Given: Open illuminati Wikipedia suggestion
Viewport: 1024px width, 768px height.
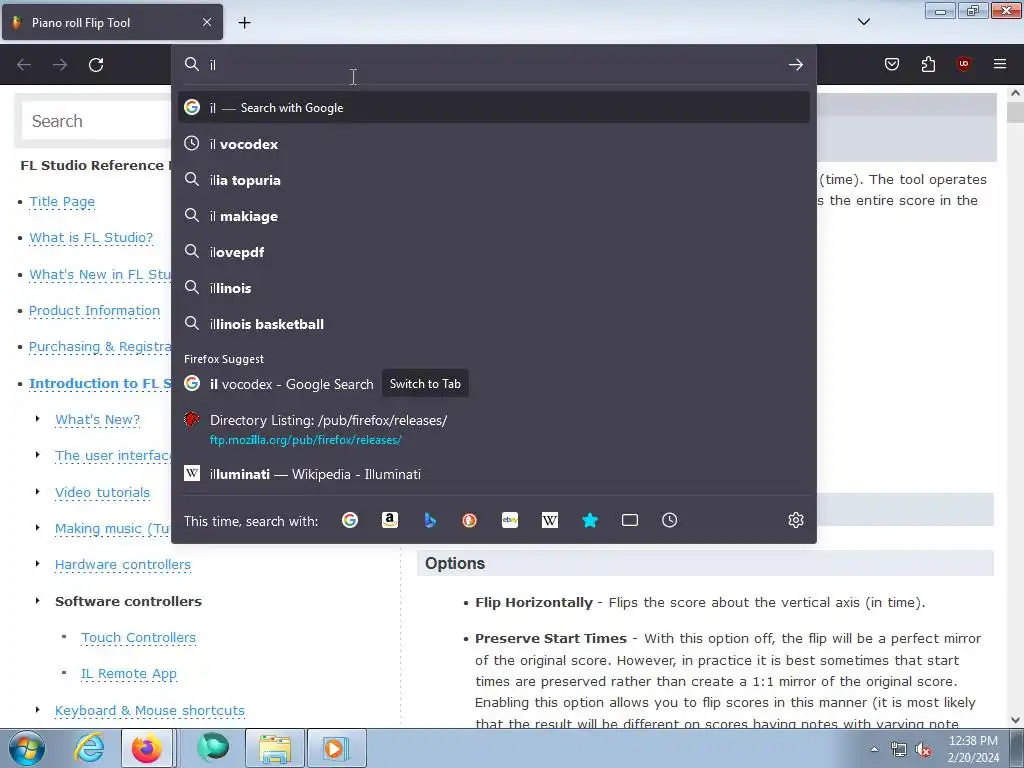Looking at the screenshot, I should point(494,474).
